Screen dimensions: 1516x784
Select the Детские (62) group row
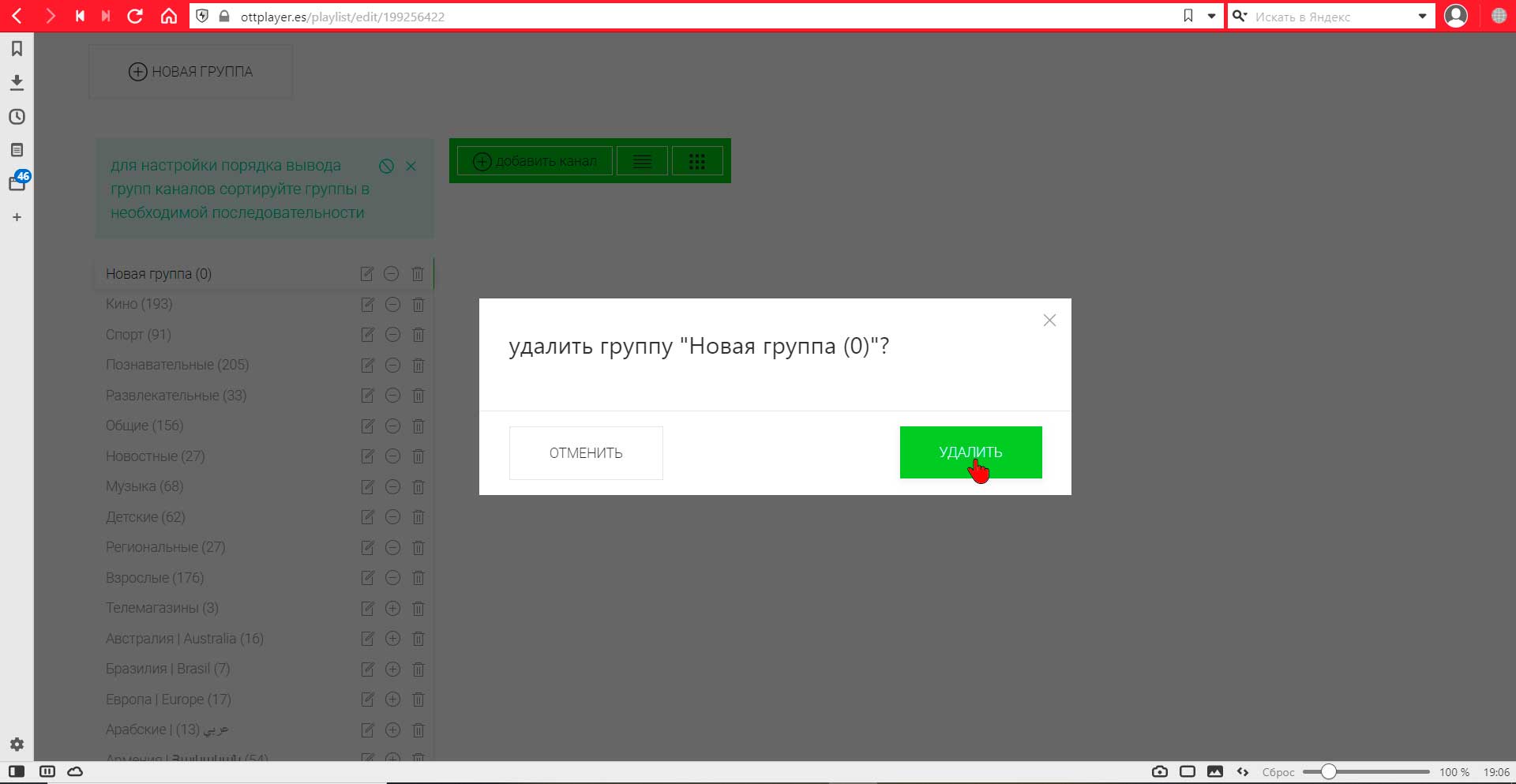click(x=265, y=517)
